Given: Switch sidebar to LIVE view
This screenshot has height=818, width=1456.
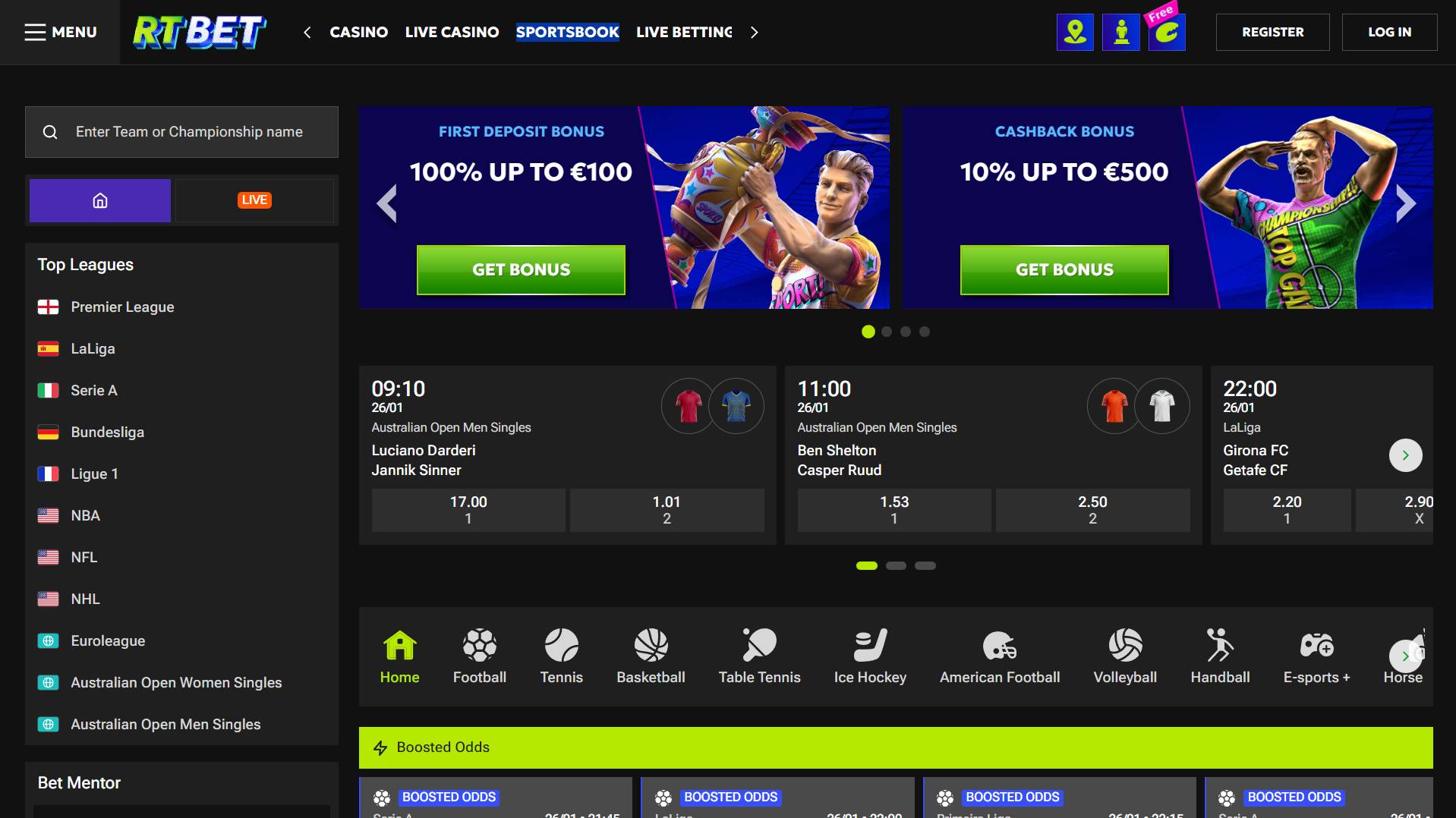Looking at the screenshot, I should point(254,200).
